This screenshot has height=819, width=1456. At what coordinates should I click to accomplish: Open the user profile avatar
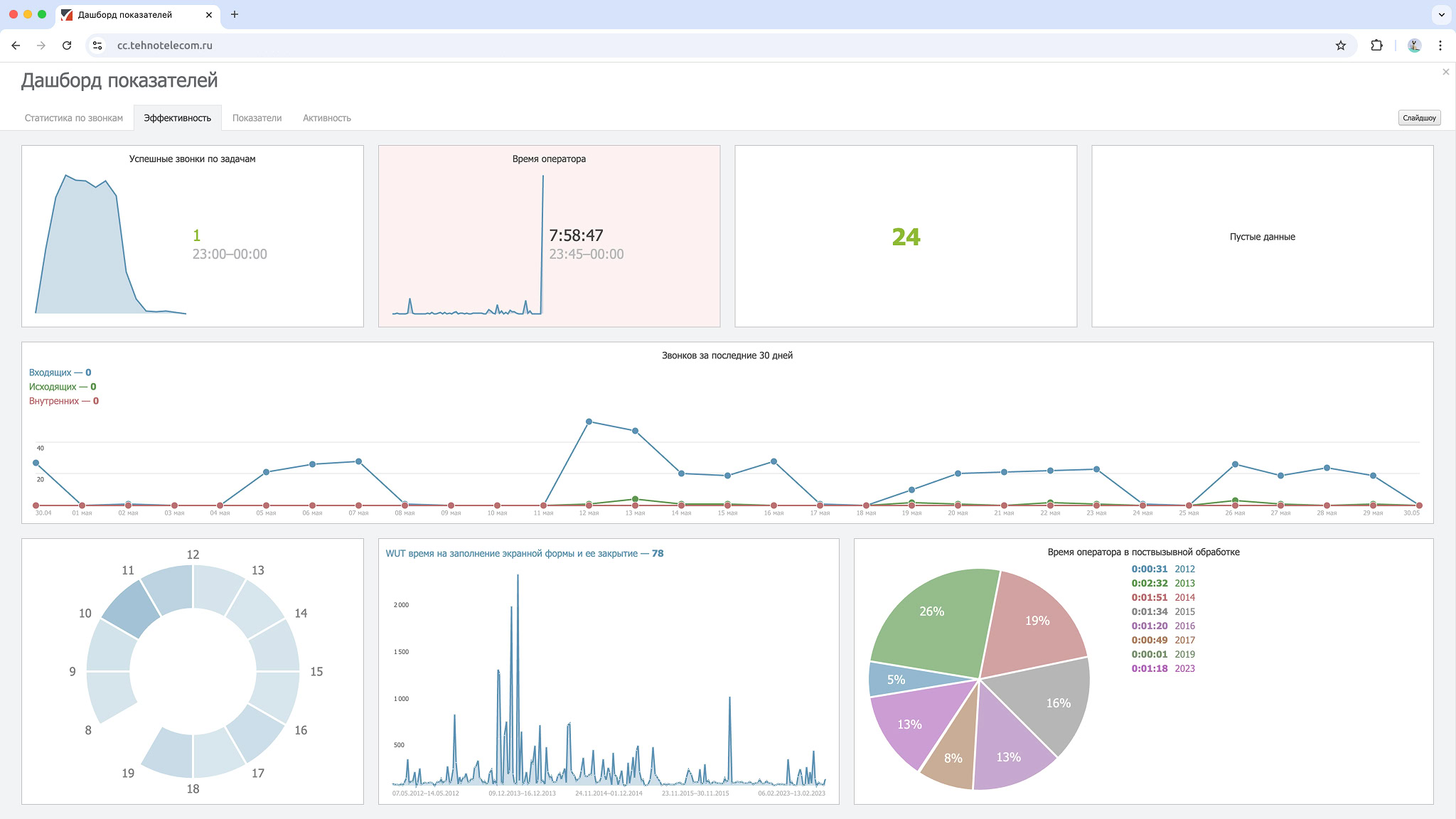click(x=1414, y=45)
